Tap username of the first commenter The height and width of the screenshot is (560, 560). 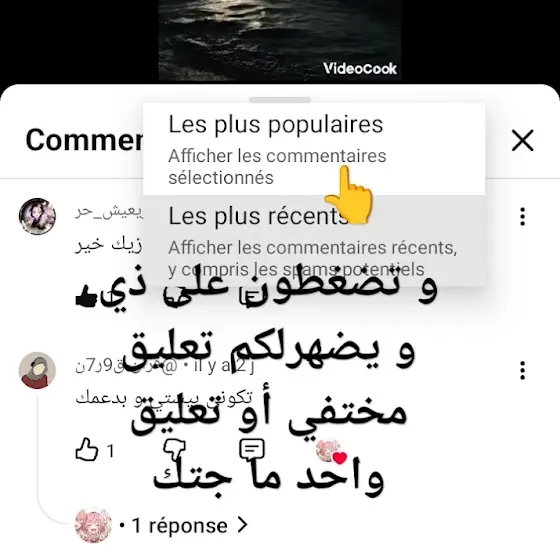[109, 213]
